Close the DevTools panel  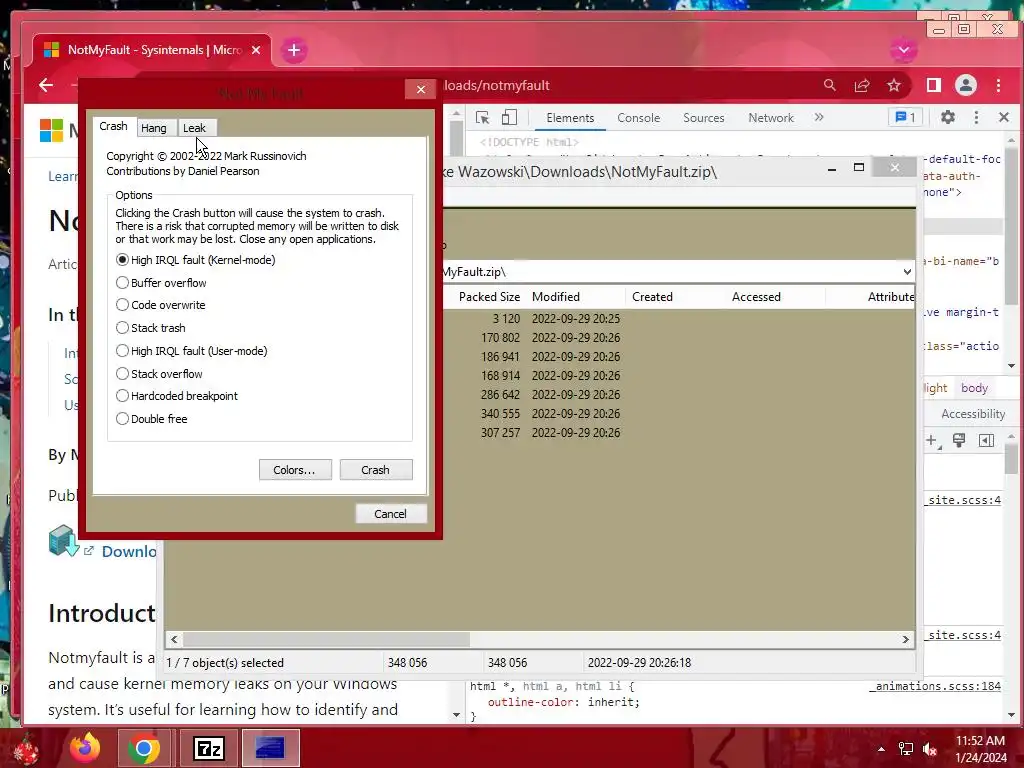1004,118
